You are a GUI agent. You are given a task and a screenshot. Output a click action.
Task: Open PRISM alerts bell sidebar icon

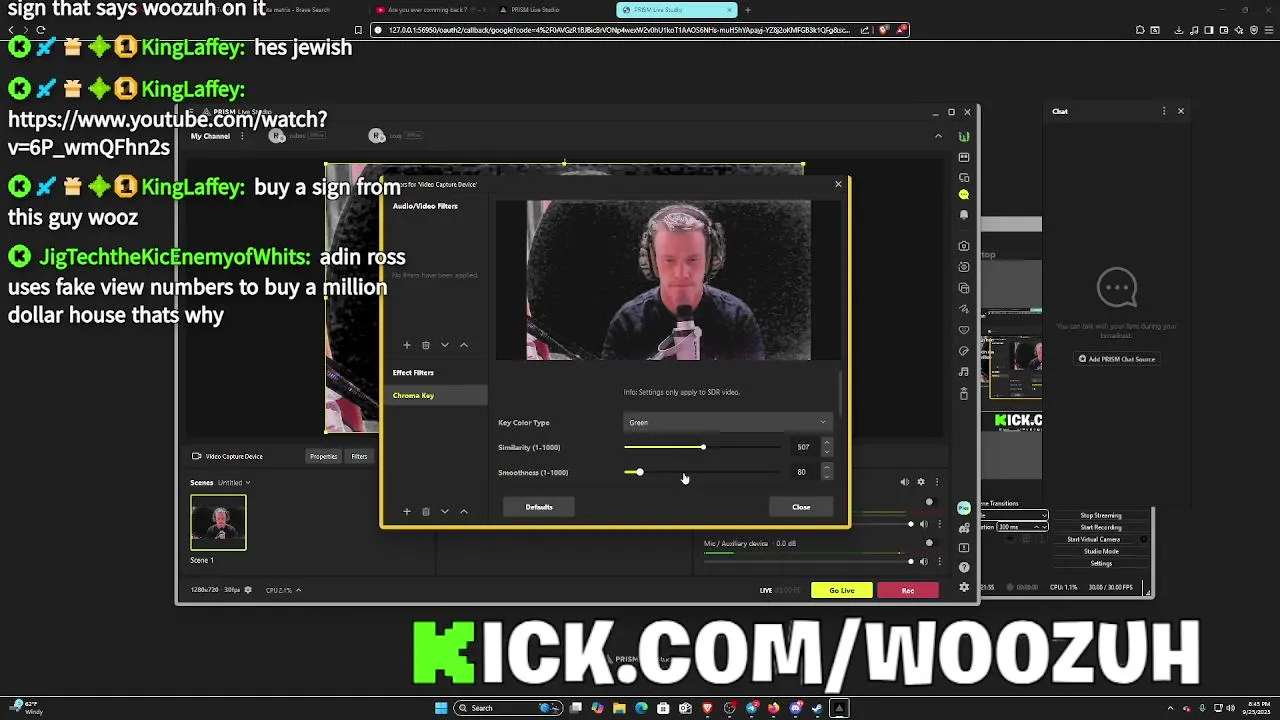(964, 215)
